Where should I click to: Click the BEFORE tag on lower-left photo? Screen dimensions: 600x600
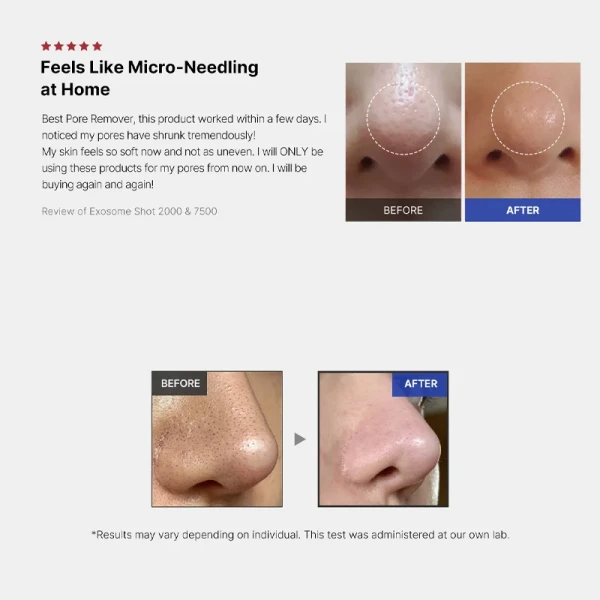[x=179, y=383]
